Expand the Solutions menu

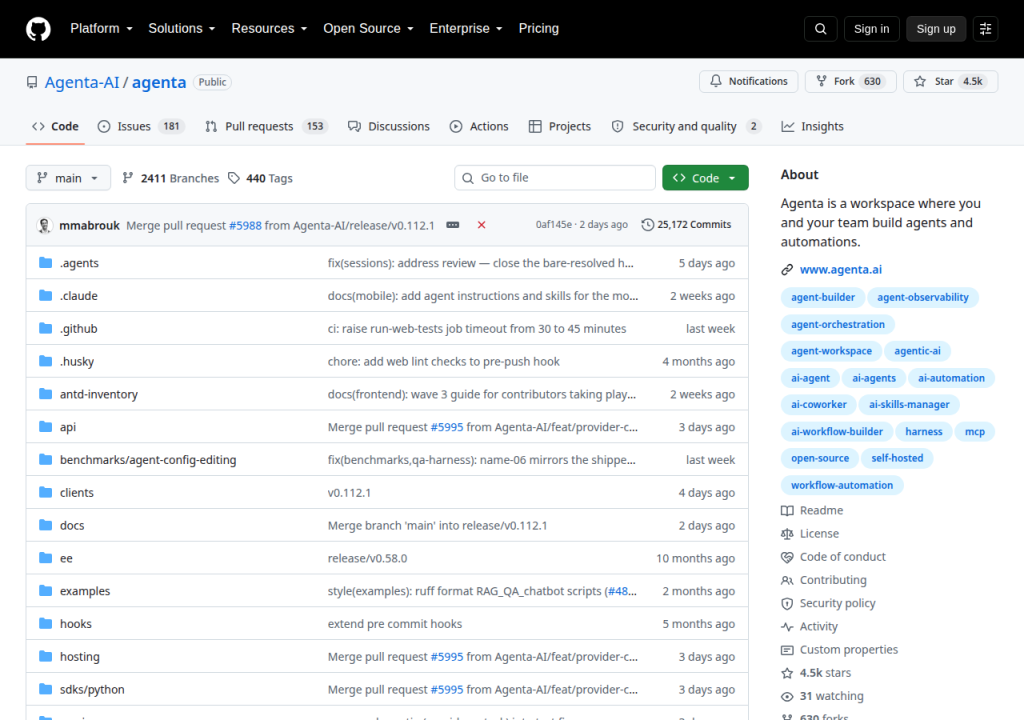[182, 29]
